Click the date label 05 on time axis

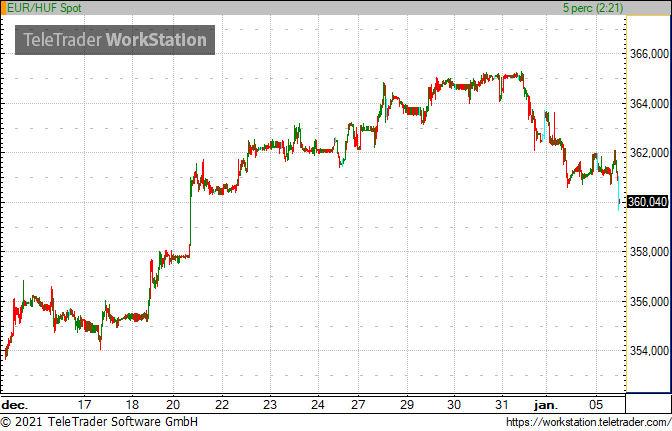click(596, 404)
